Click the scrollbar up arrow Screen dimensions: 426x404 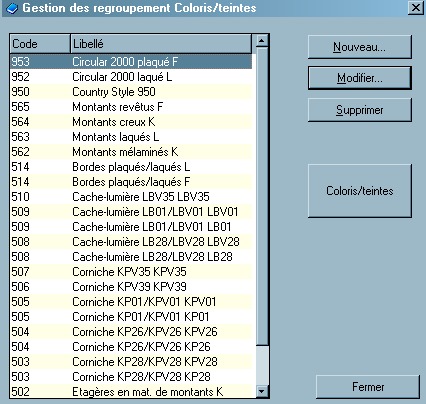click(x=262, y=41)
